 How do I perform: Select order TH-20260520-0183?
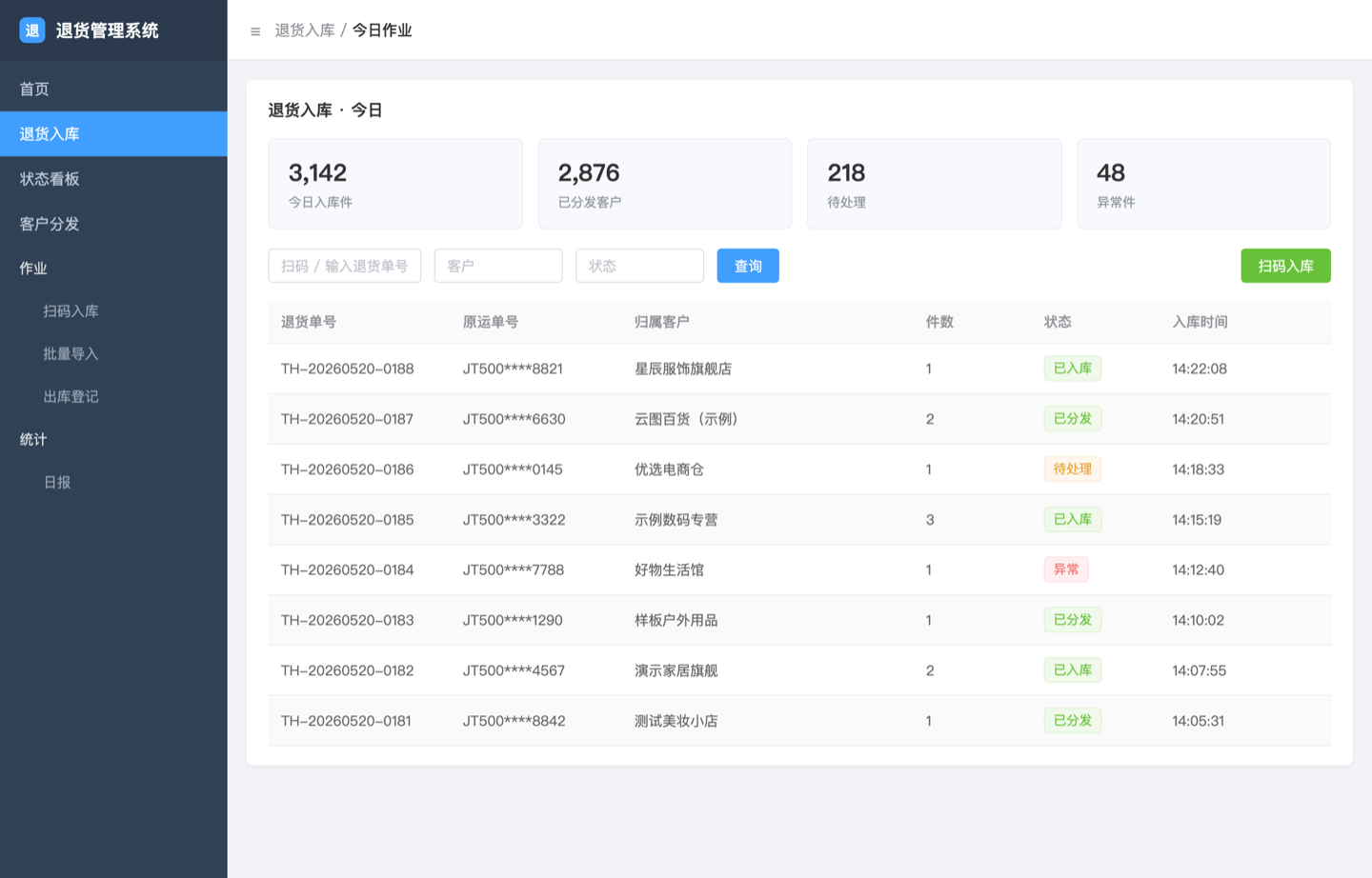coord(348,620)
